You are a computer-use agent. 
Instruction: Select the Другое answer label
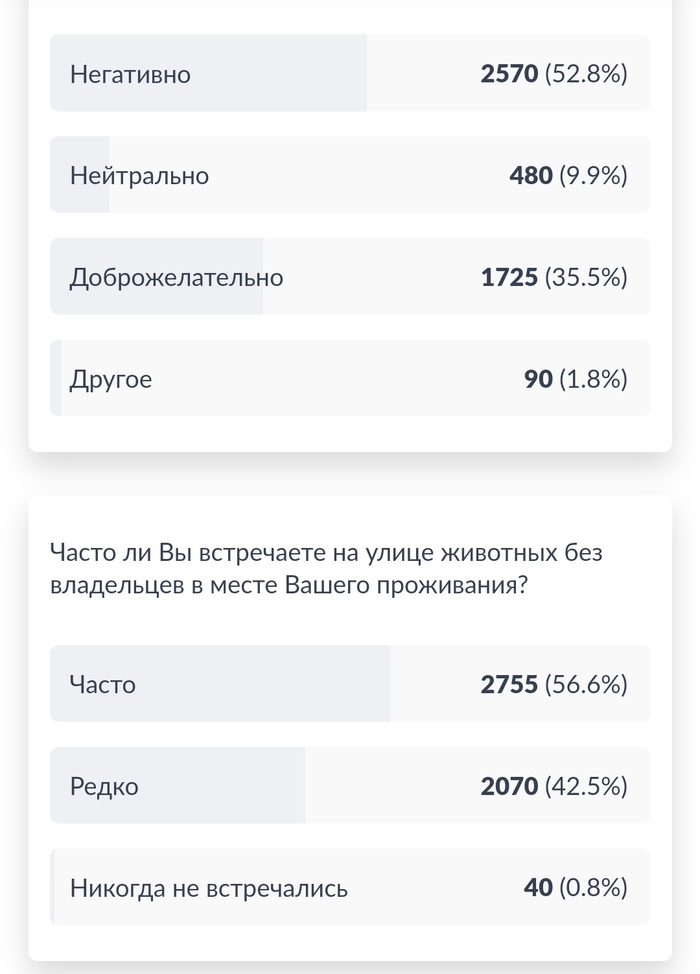pyautogui.click(x=111, y=379)
